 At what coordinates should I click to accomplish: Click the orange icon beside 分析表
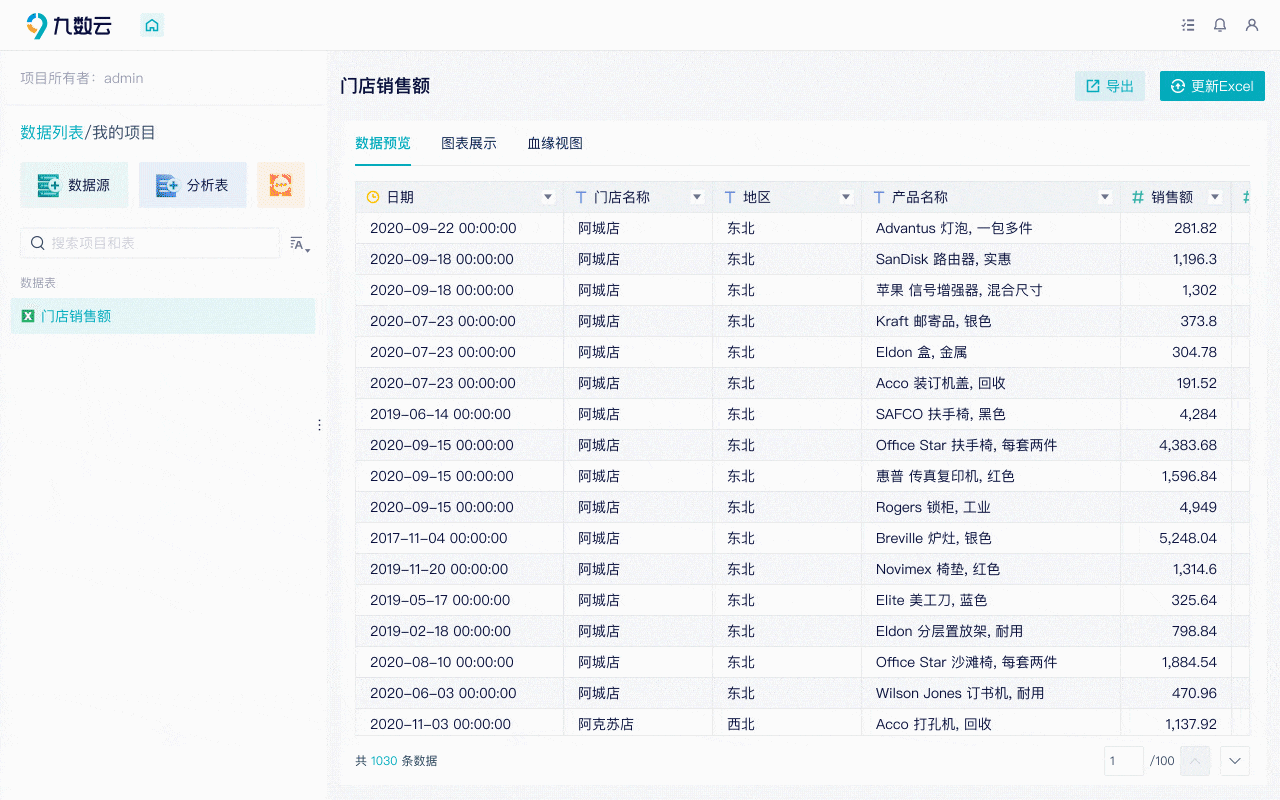tap(281, 185)
